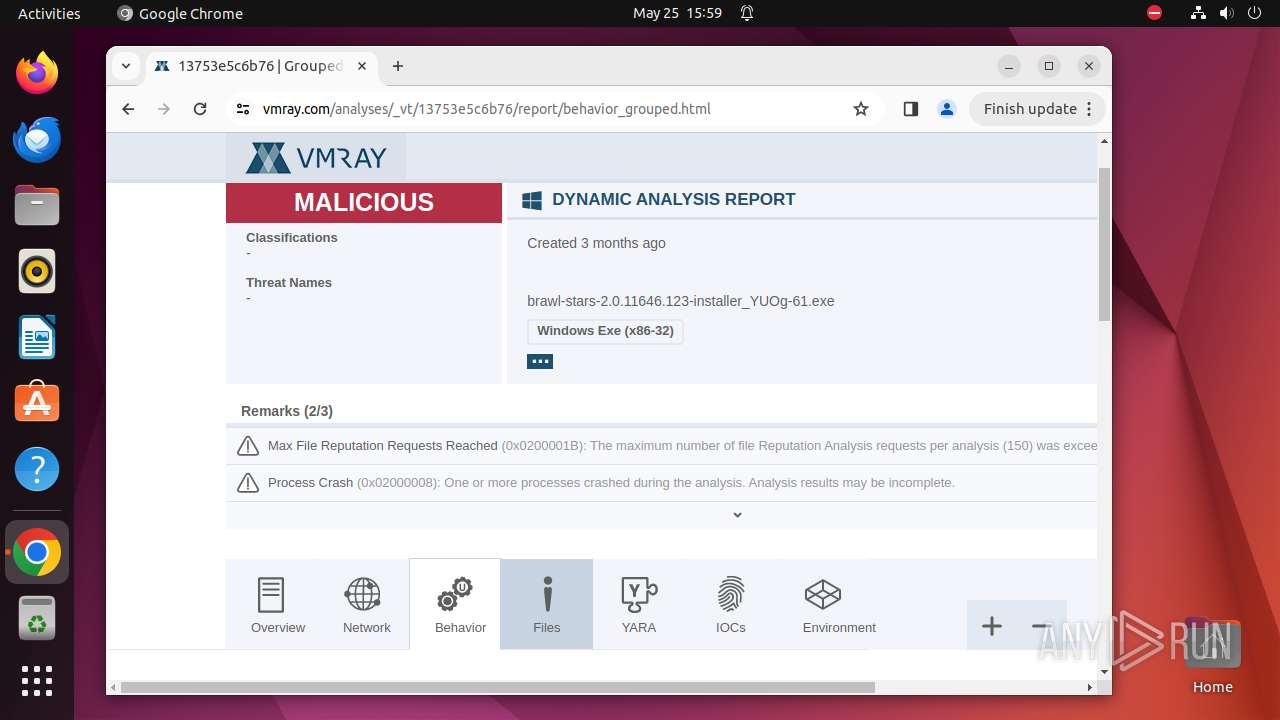1280x720 pixels.
Task: Open a new browser tab
Action: [398, 66]
